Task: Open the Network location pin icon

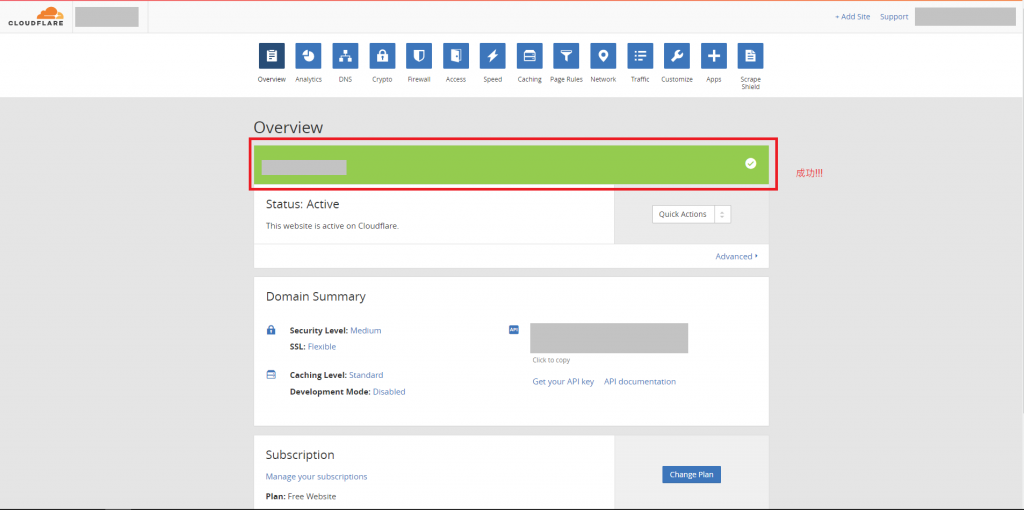Action: 603,56
